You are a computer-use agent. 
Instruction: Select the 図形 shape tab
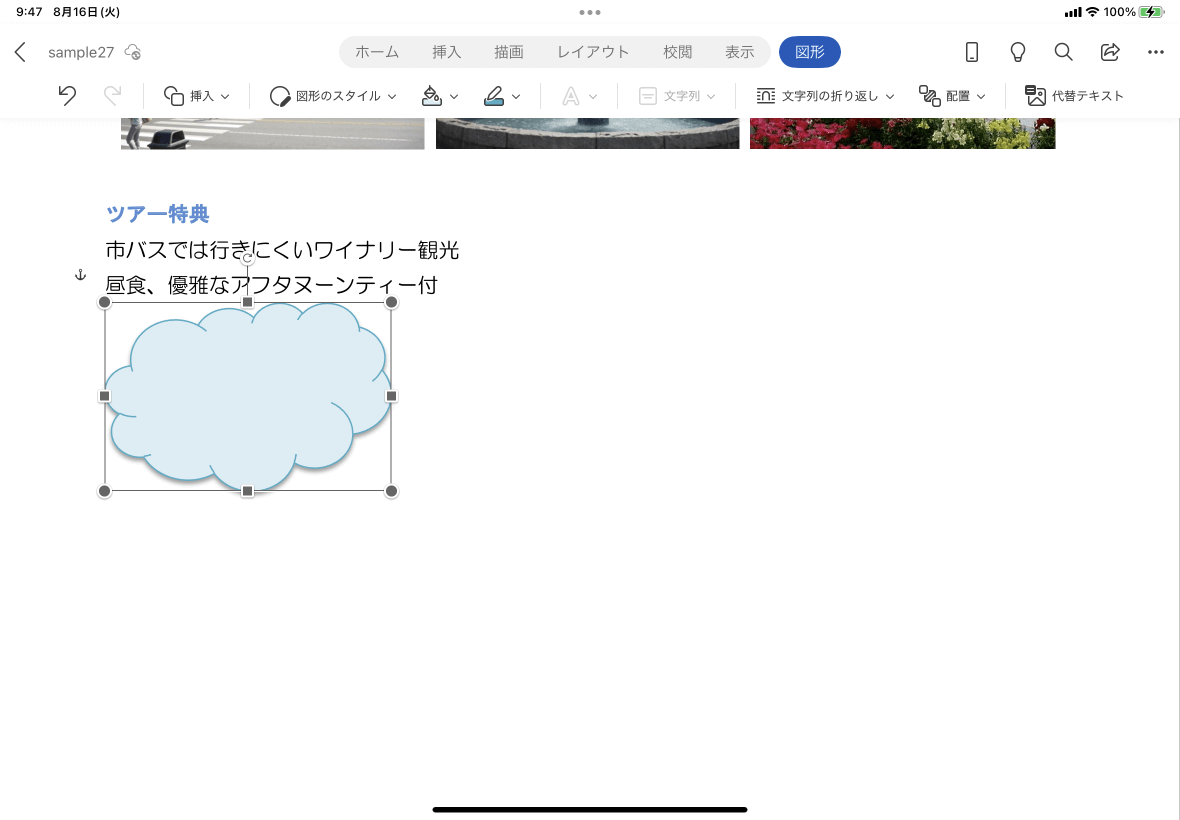[810, 52]
